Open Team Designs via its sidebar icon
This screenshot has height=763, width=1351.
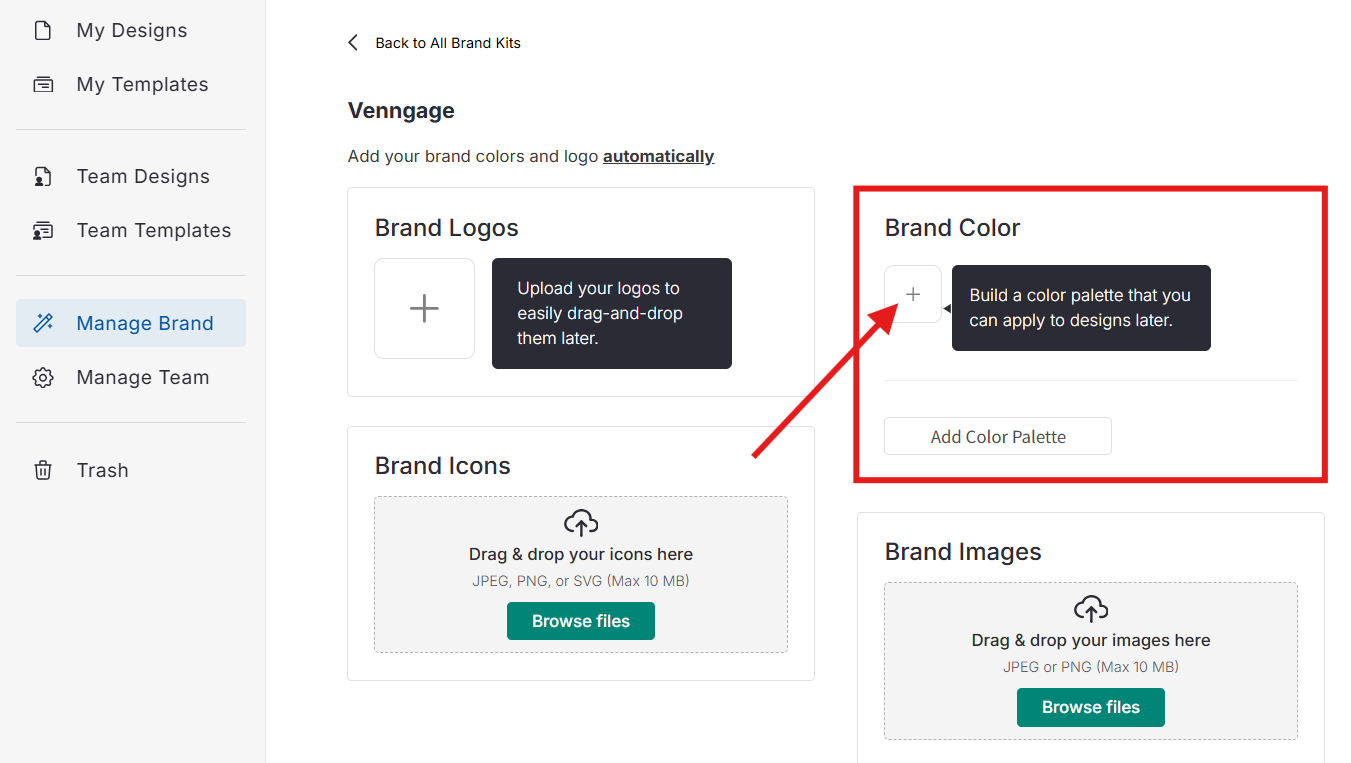pos(43,177)
